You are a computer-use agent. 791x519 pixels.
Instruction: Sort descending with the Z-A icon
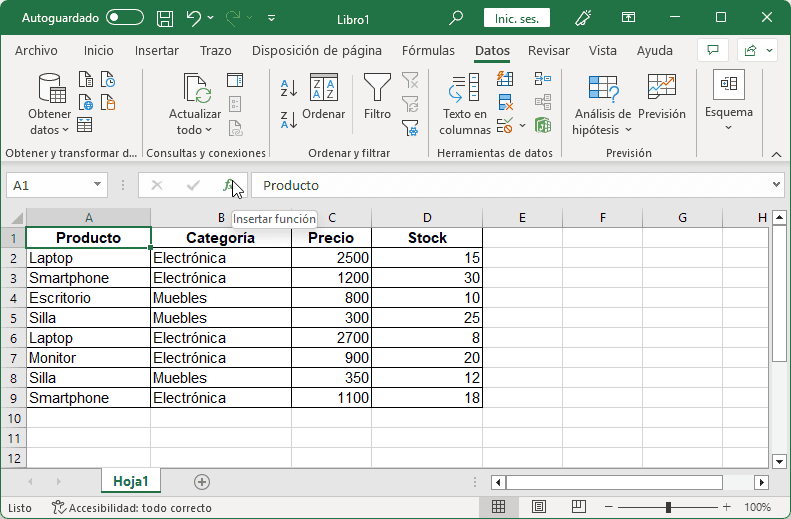pos(288,120)
